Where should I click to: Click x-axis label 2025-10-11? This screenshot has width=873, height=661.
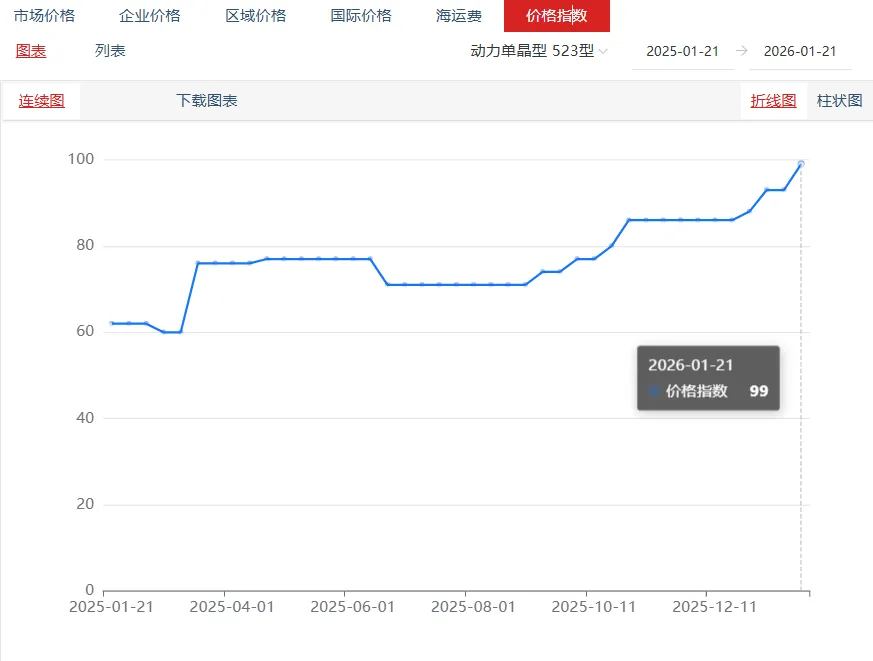click(594, 606)
